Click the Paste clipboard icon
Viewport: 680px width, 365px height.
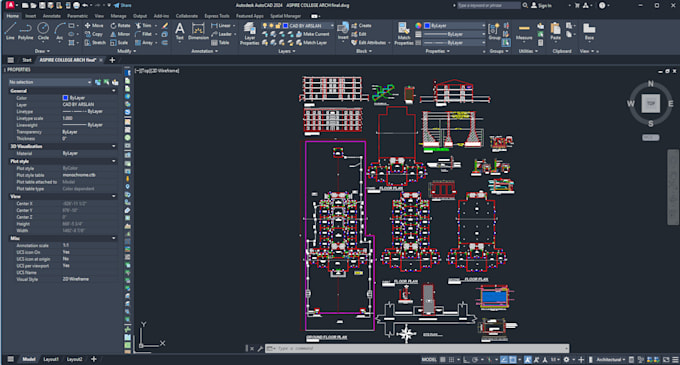556,32
